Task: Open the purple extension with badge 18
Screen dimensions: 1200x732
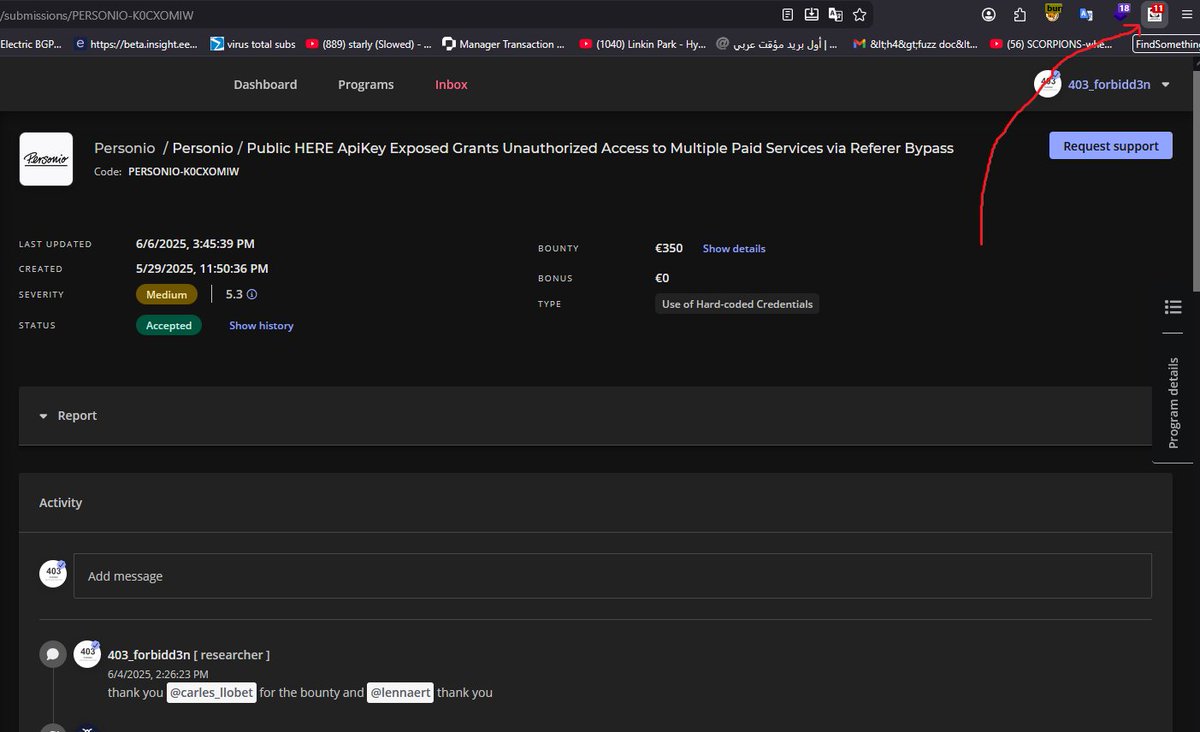Action: pos(1122,13)
